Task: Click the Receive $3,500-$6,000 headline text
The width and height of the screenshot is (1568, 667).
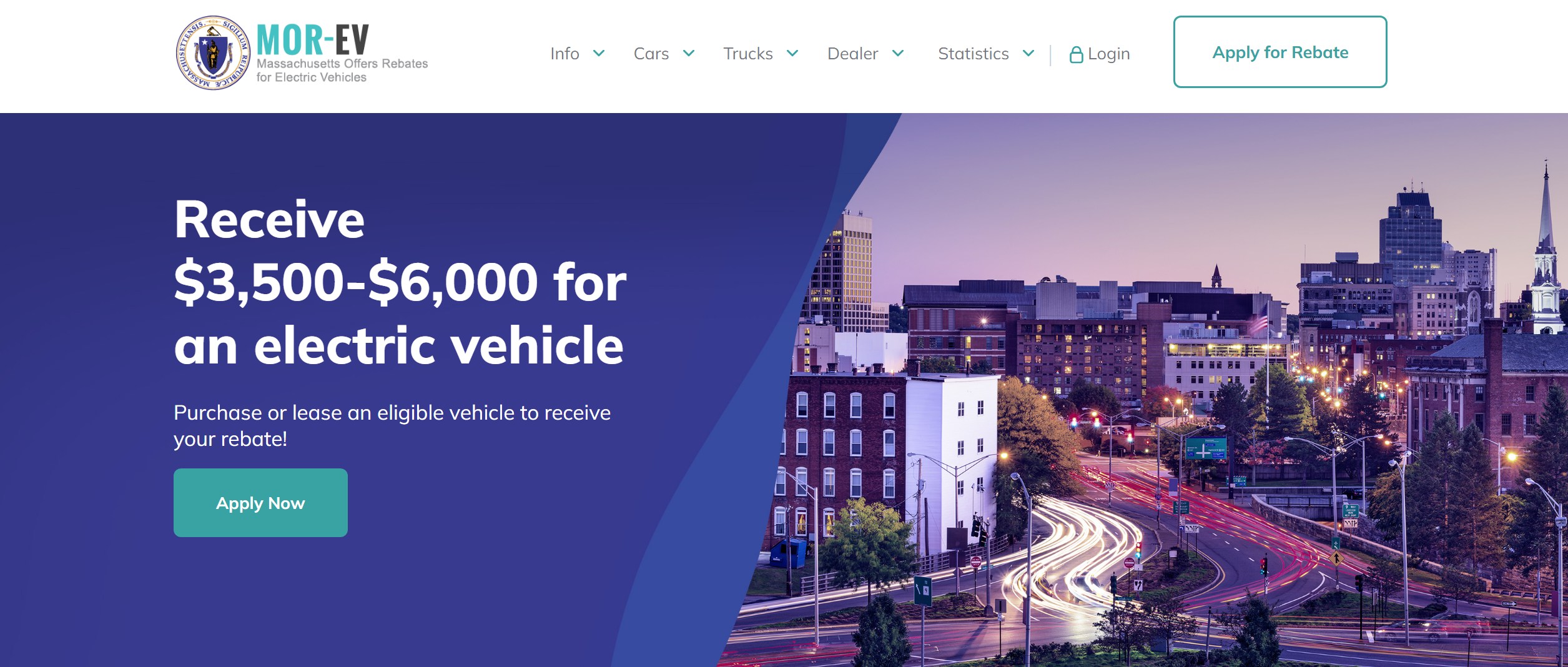Action: pyautogui.click(x=400, y=282)
